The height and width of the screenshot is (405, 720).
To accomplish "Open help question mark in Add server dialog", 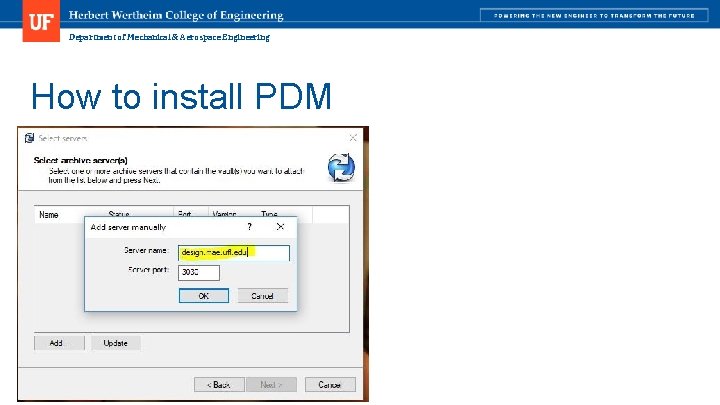I will pyautogui.click(x=249, y=227).
